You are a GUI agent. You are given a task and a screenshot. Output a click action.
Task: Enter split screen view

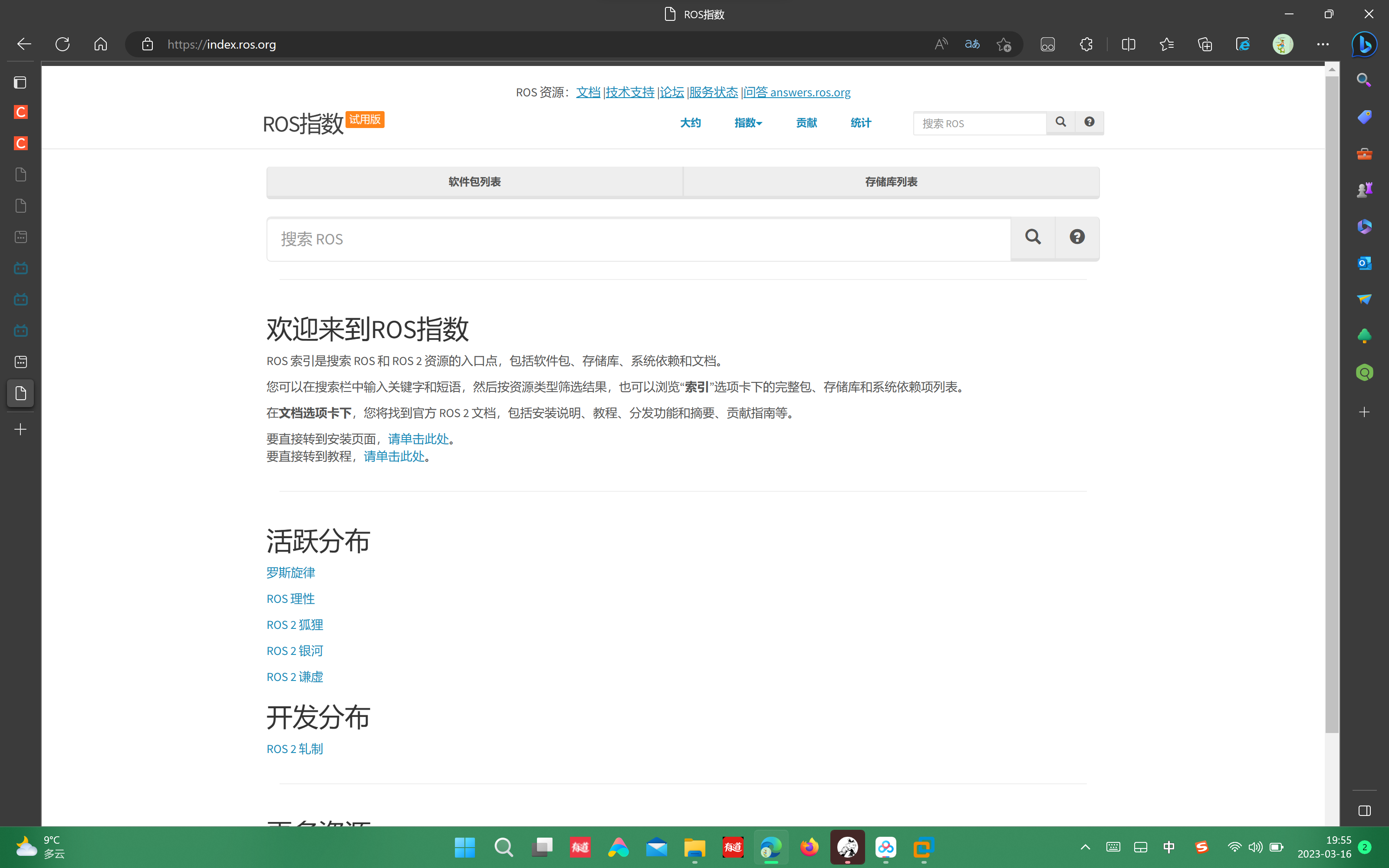click(x=1129, y=44)
